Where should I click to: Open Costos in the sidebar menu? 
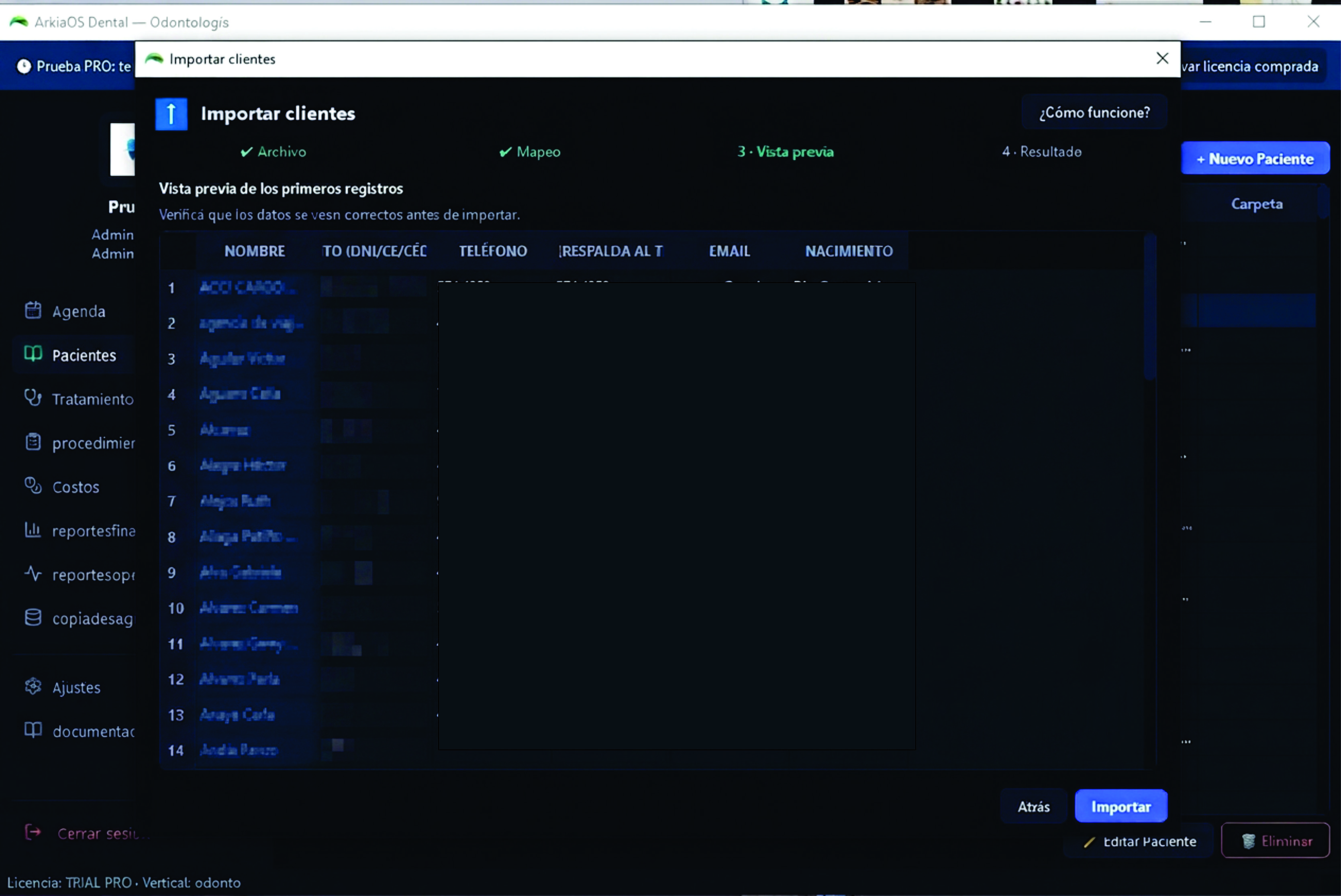pos(73,486)
